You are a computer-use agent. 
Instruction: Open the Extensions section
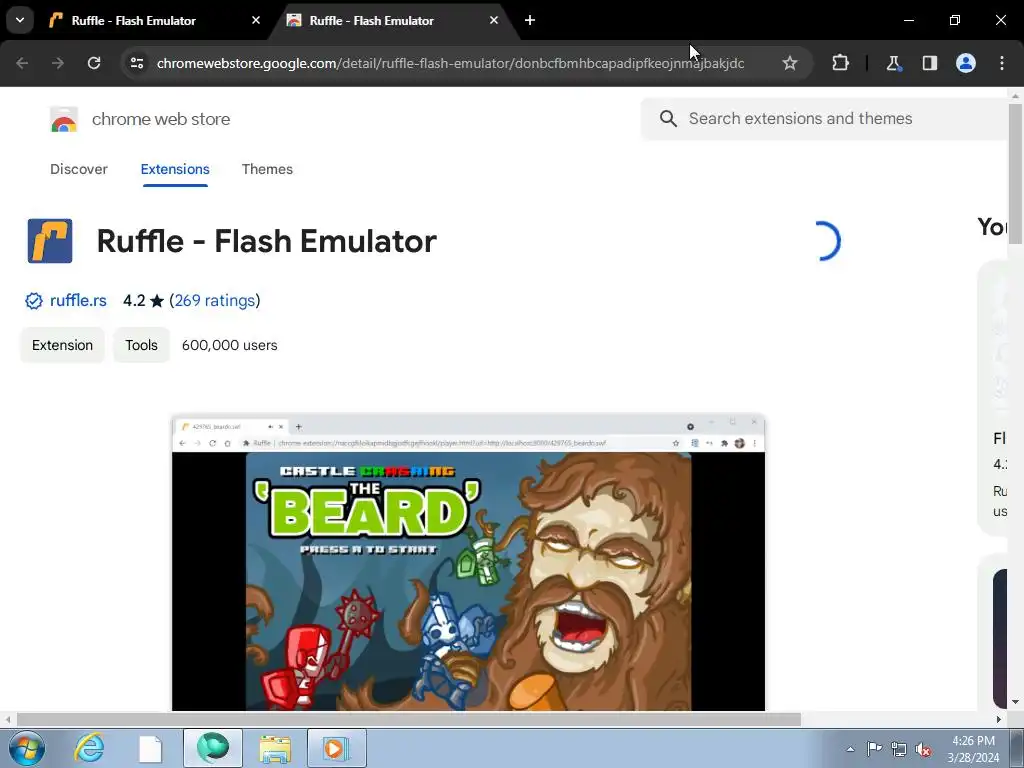pos(175,169)
